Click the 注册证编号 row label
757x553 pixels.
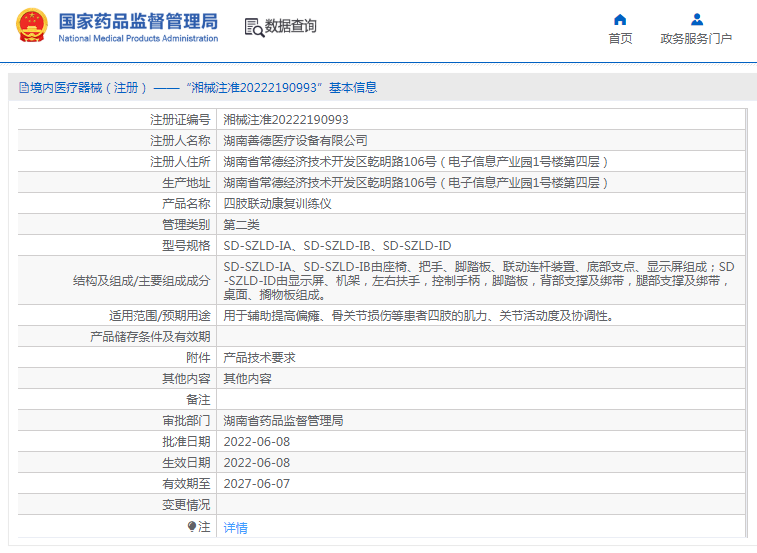click(180, 120)
